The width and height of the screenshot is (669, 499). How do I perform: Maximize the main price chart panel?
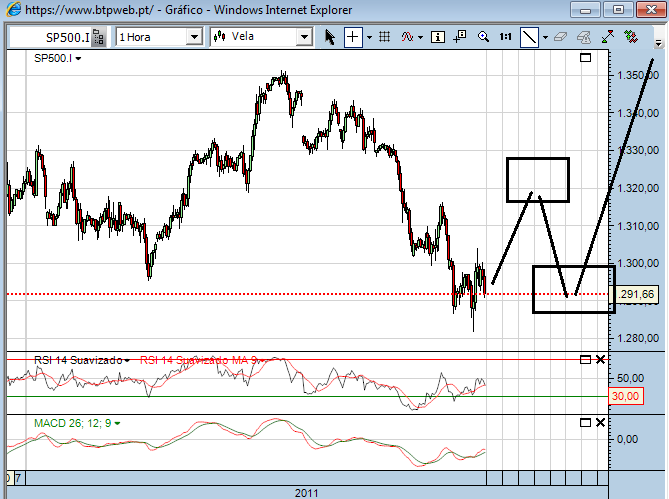point(585,58)
